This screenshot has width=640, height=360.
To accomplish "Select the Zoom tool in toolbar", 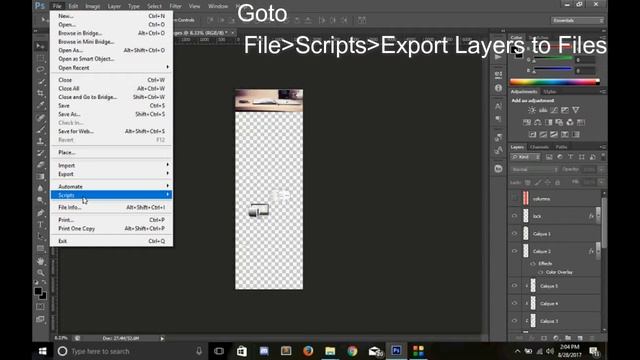I will coord(40,272).
